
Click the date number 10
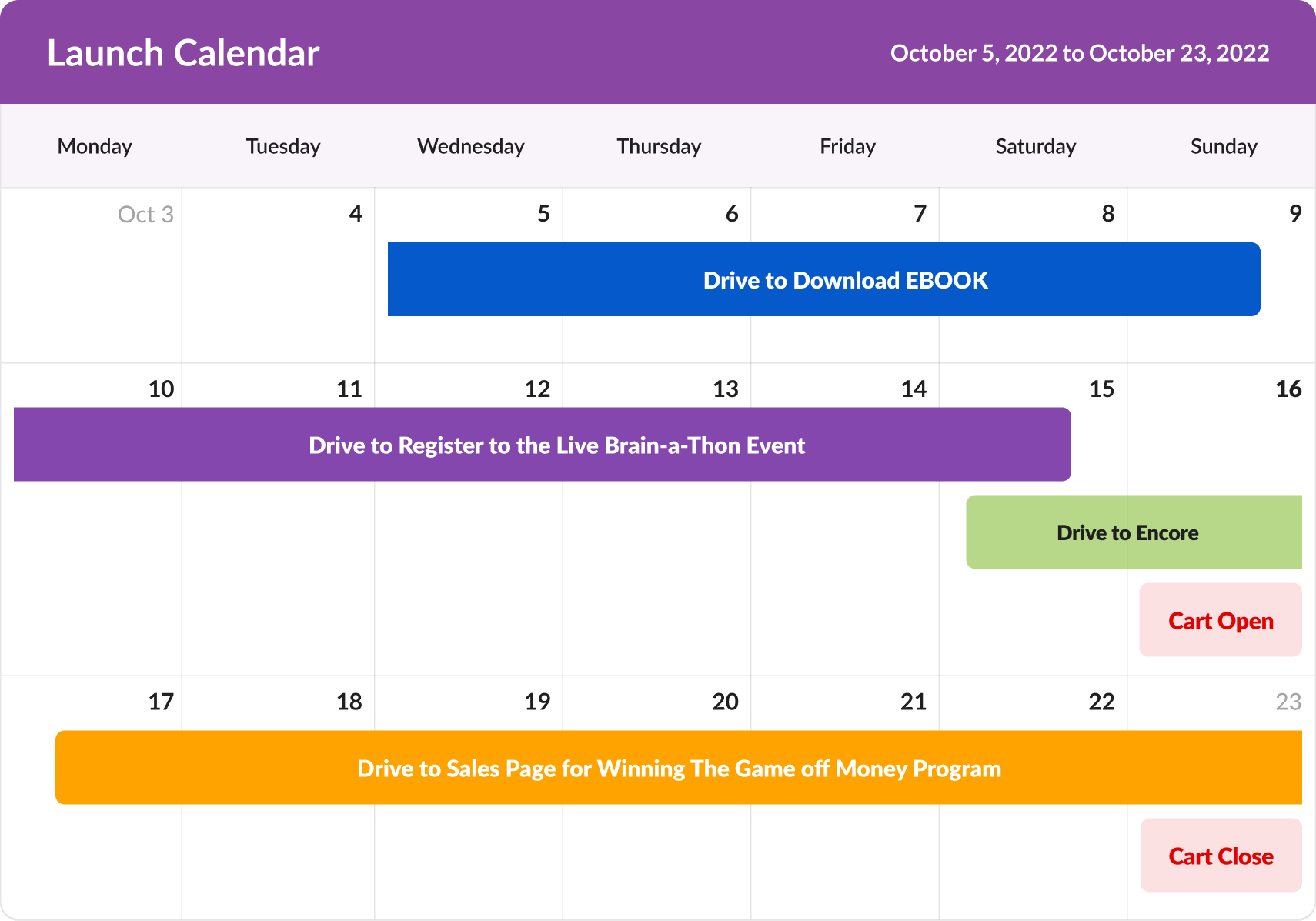pyautogui.click(x=161, y=389)
